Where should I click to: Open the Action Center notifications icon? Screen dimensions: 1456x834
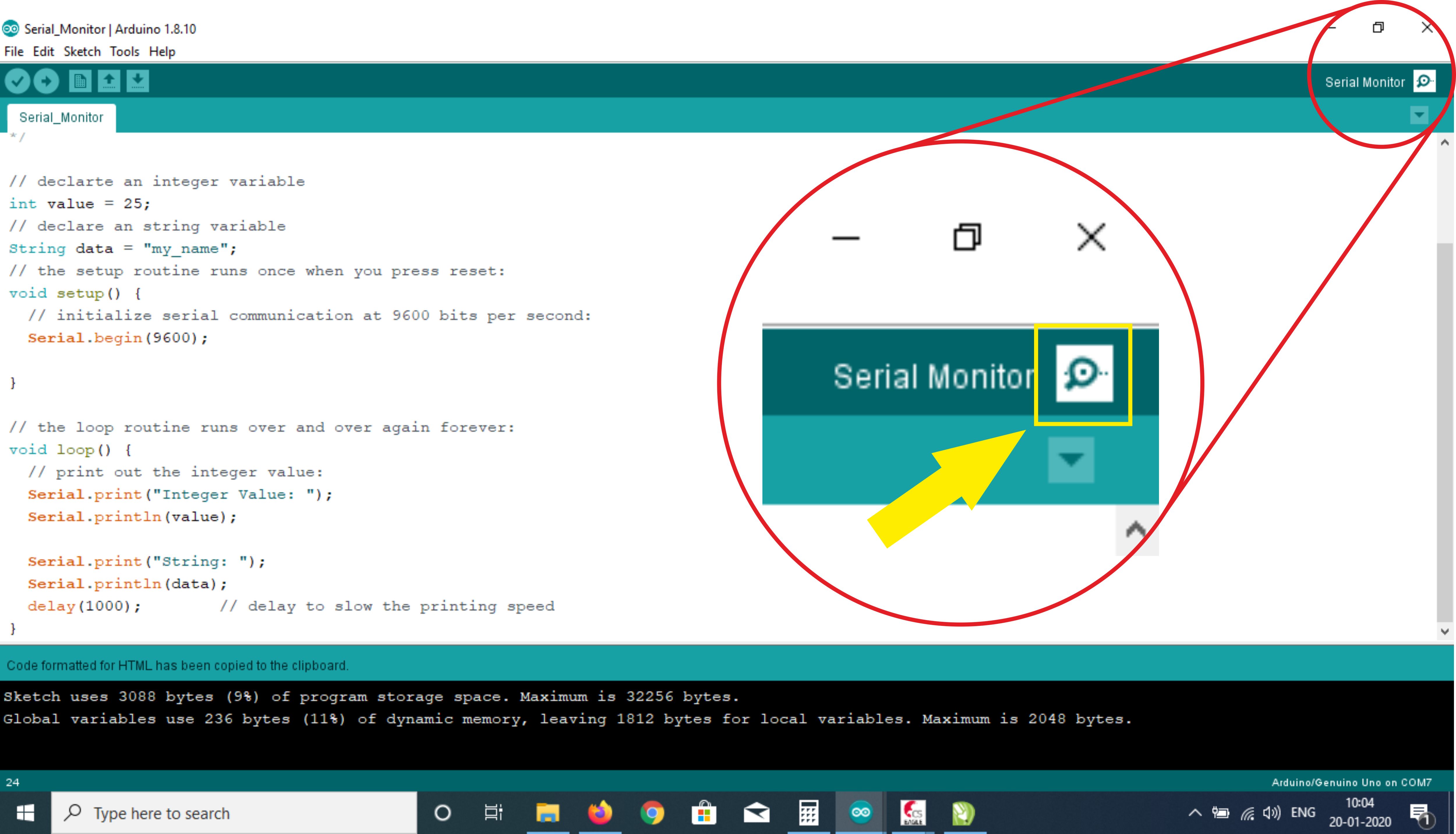(1421, 814)
